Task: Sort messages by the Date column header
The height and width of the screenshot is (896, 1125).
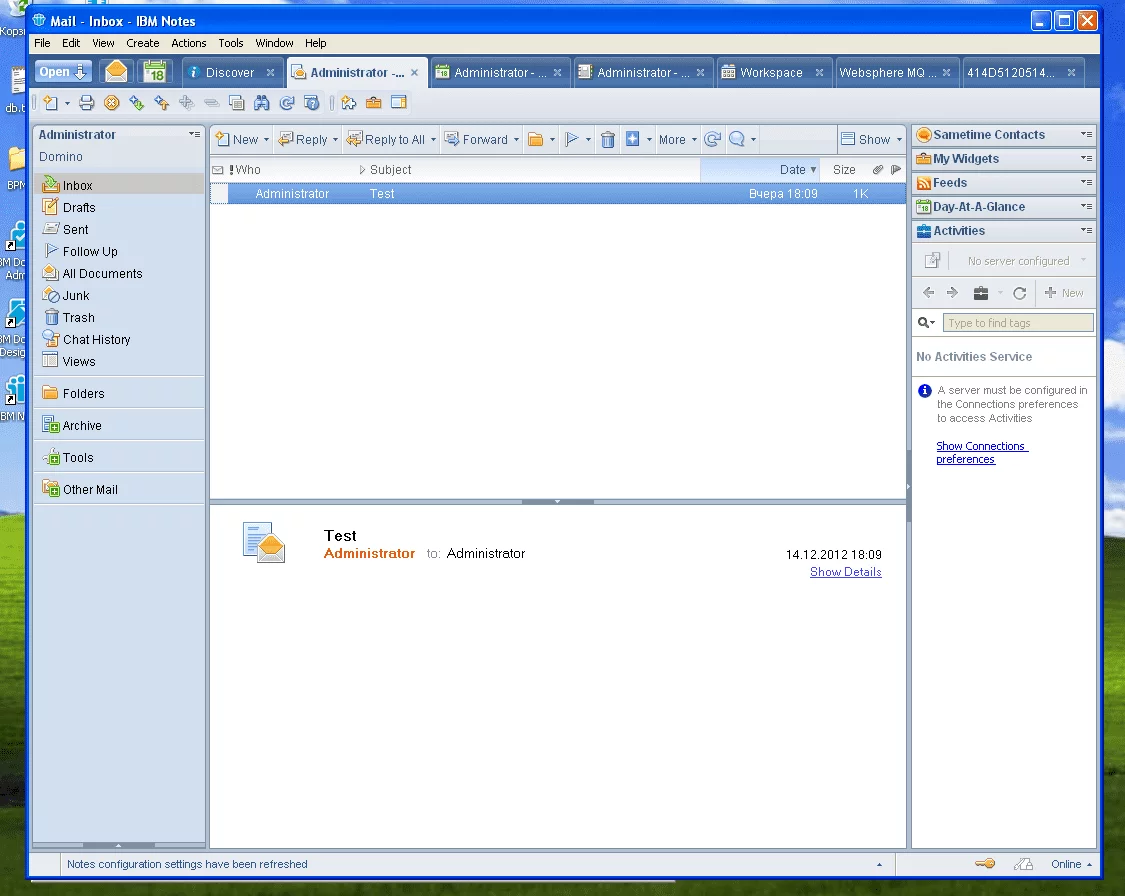Action: click(x=792, y=170)
